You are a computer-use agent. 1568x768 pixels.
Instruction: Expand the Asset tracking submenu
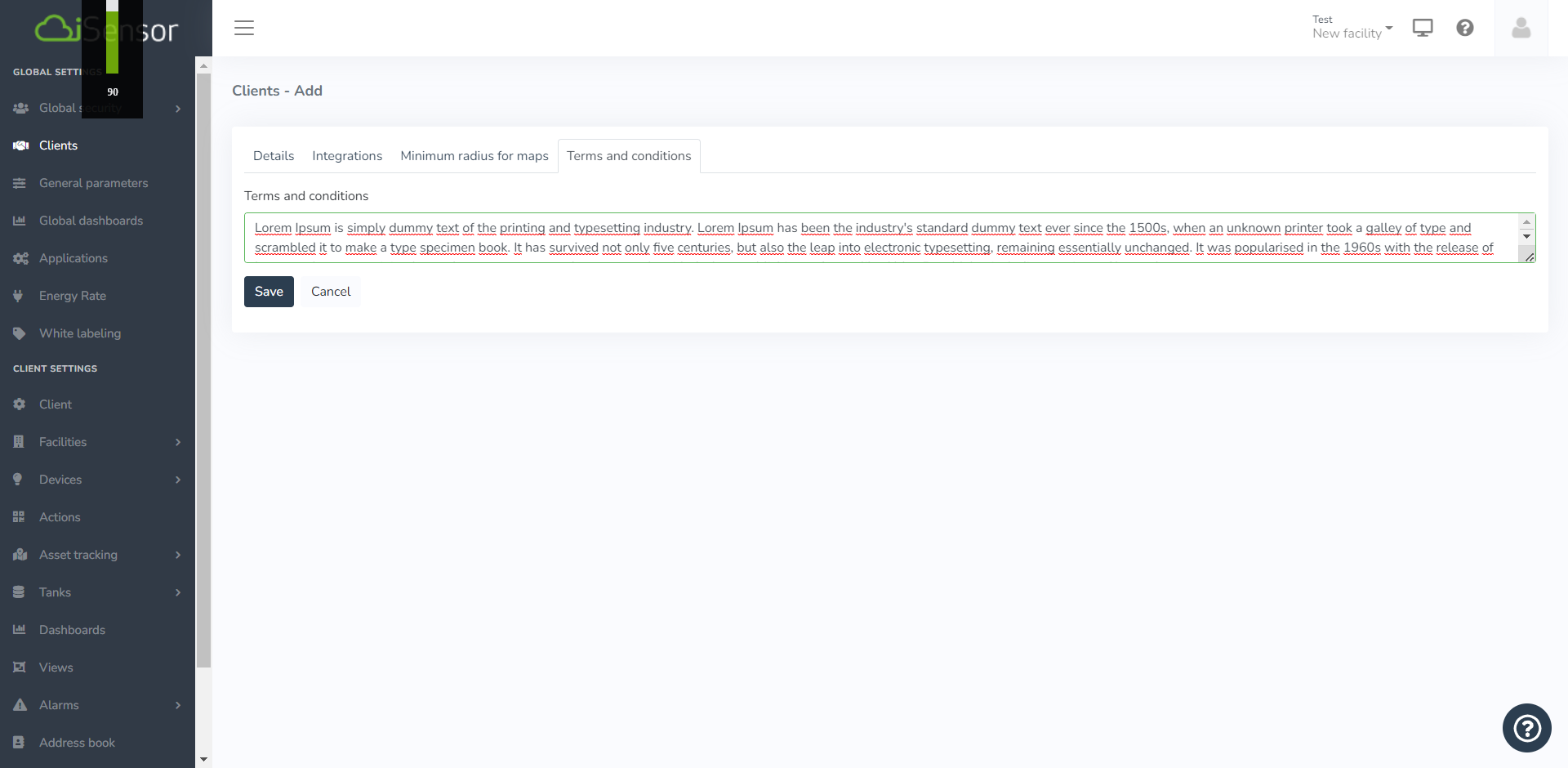178,555
